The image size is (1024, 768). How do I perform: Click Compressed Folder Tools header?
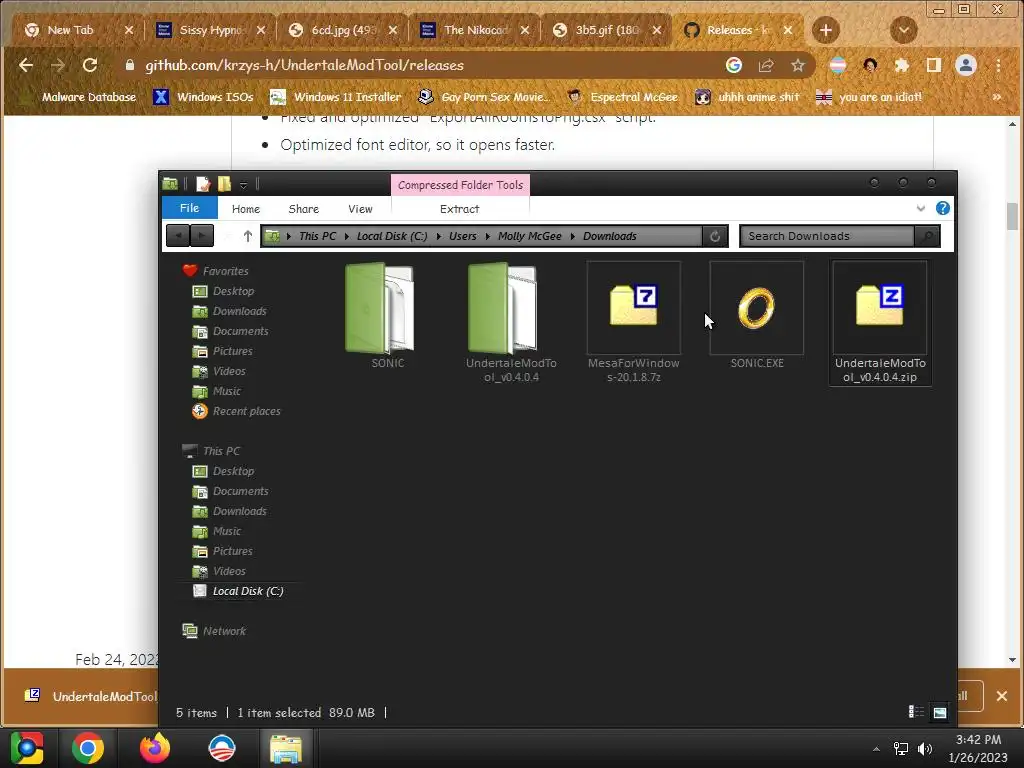pyautogui.click(x=460, y=185)
